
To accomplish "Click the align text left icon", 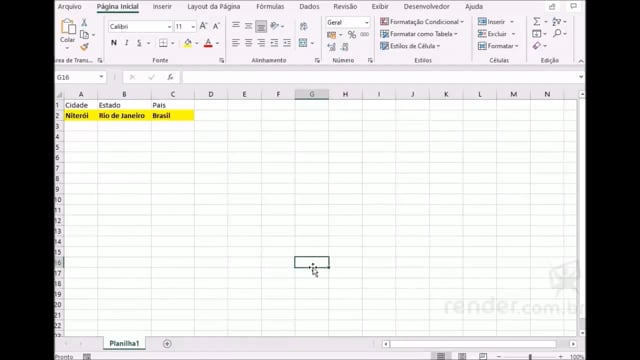I will [236, 43].
